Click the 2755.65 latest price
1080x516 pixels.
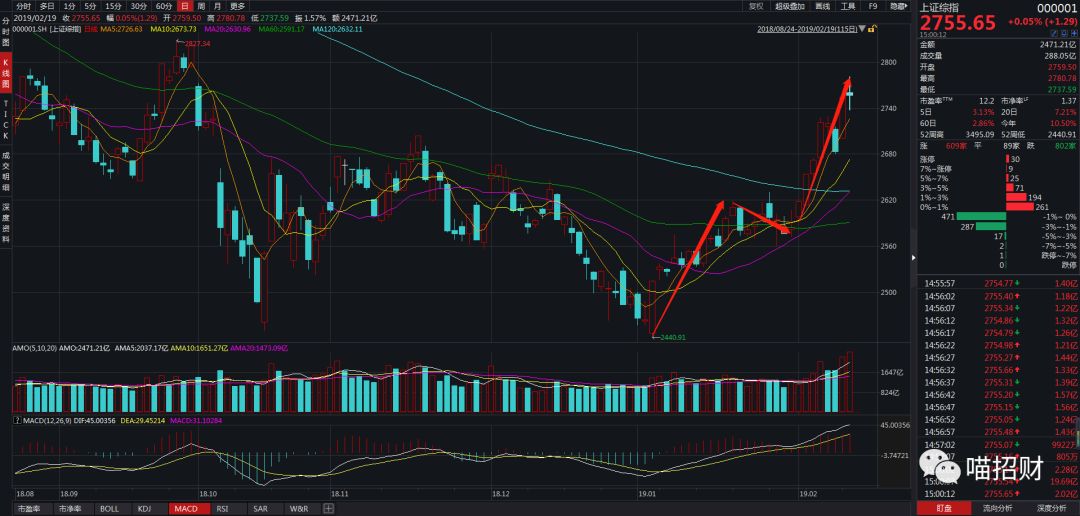tap(958, 23)
